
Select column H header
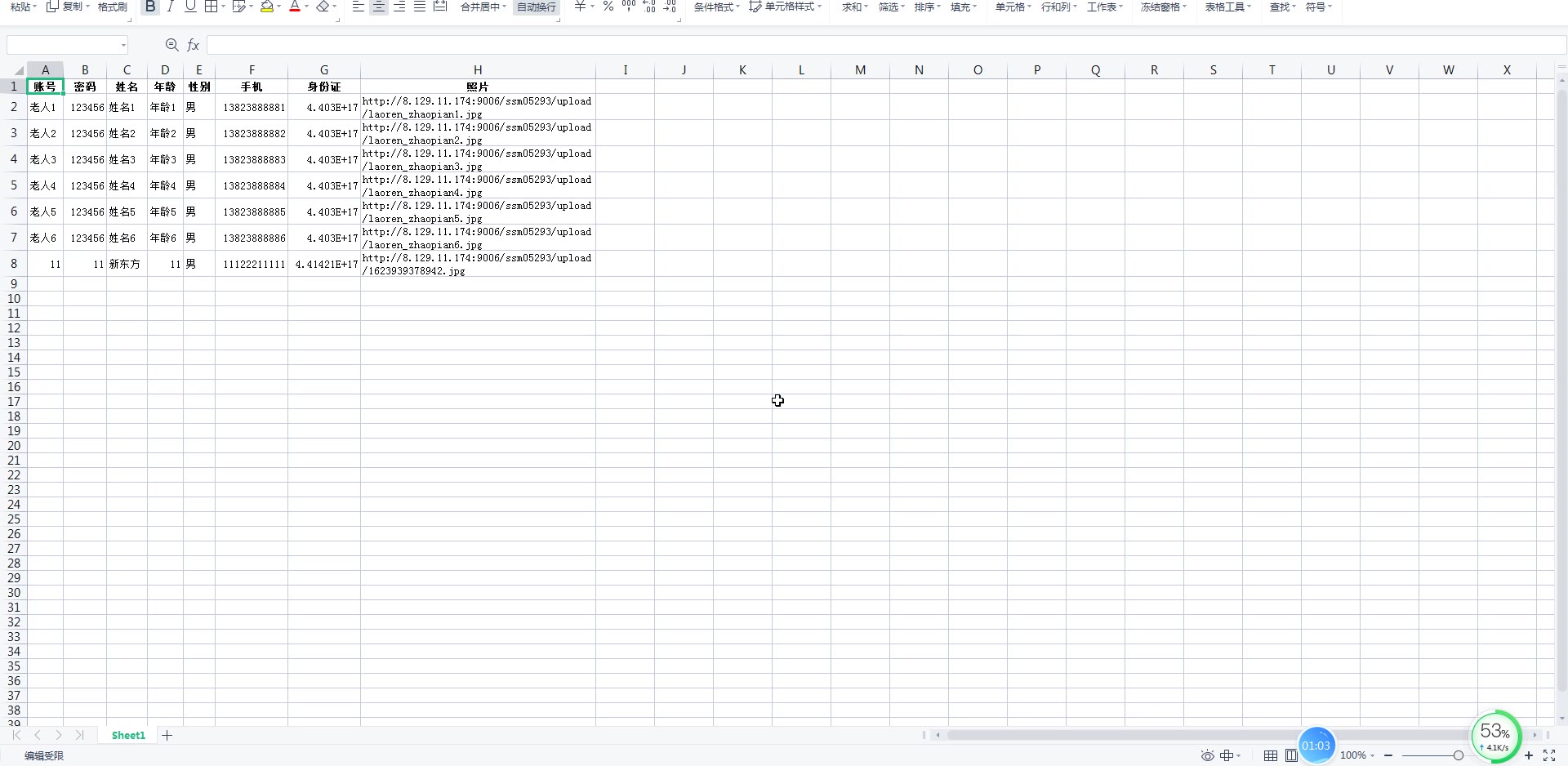pyautogui.click(x=478, y=70)
